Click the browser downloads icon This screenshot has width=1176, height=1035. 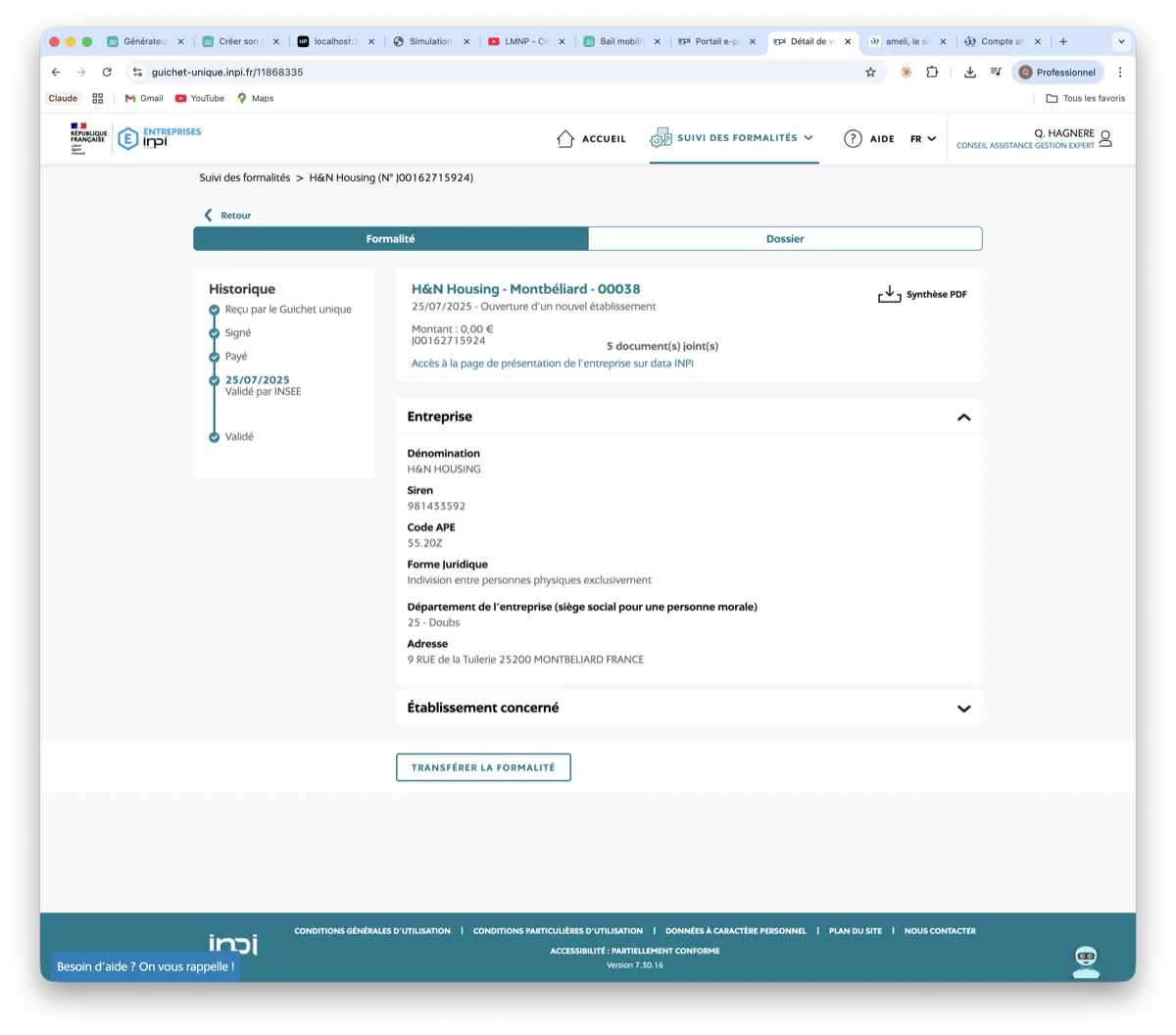point(968,72)
